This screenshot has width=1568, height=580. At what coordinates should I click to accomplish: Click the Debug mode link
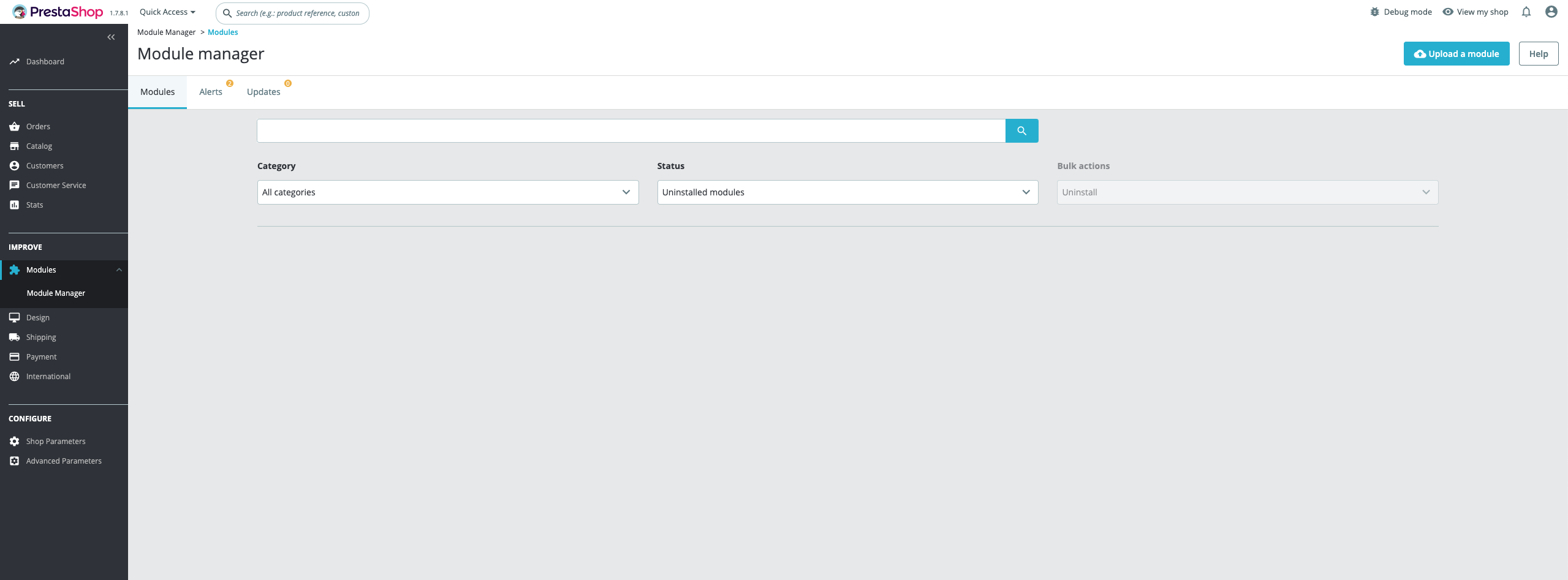tap(1401, 12)
